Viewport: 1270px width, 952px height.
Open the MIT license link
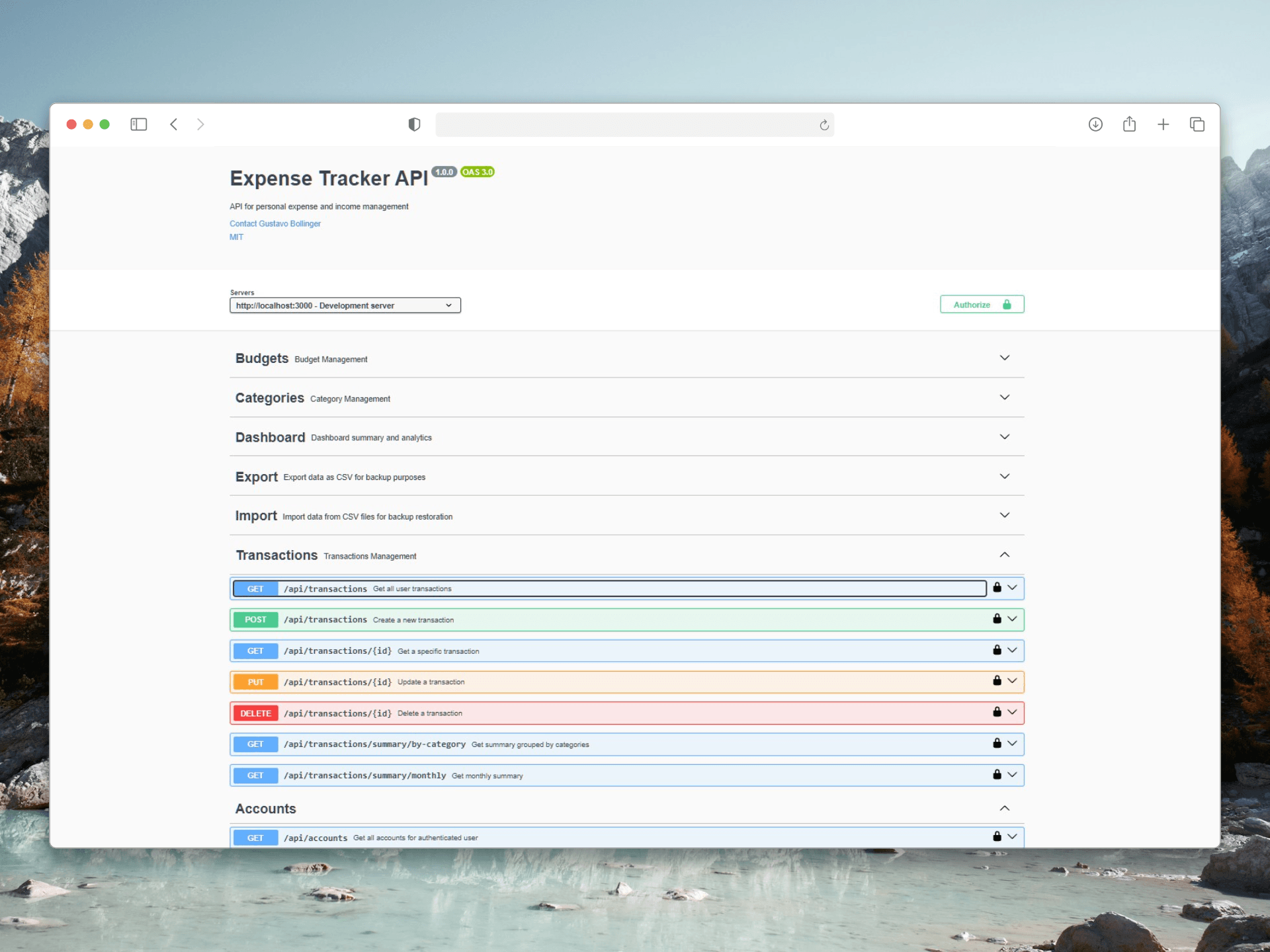coord(236,237)
